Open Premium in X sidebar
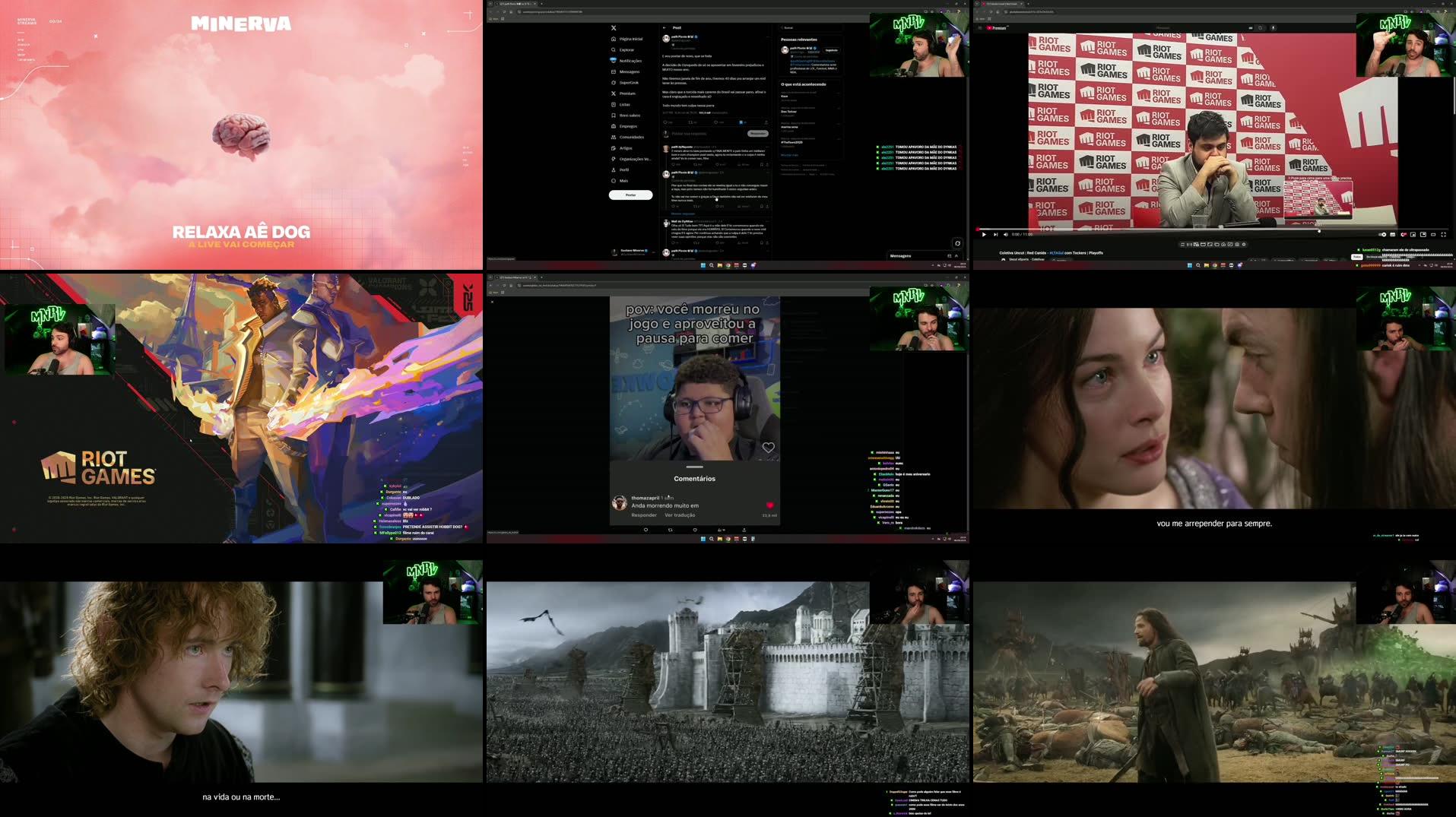Image resolution: width=1456 pixels, height=817 pixels. coord(623,93)
